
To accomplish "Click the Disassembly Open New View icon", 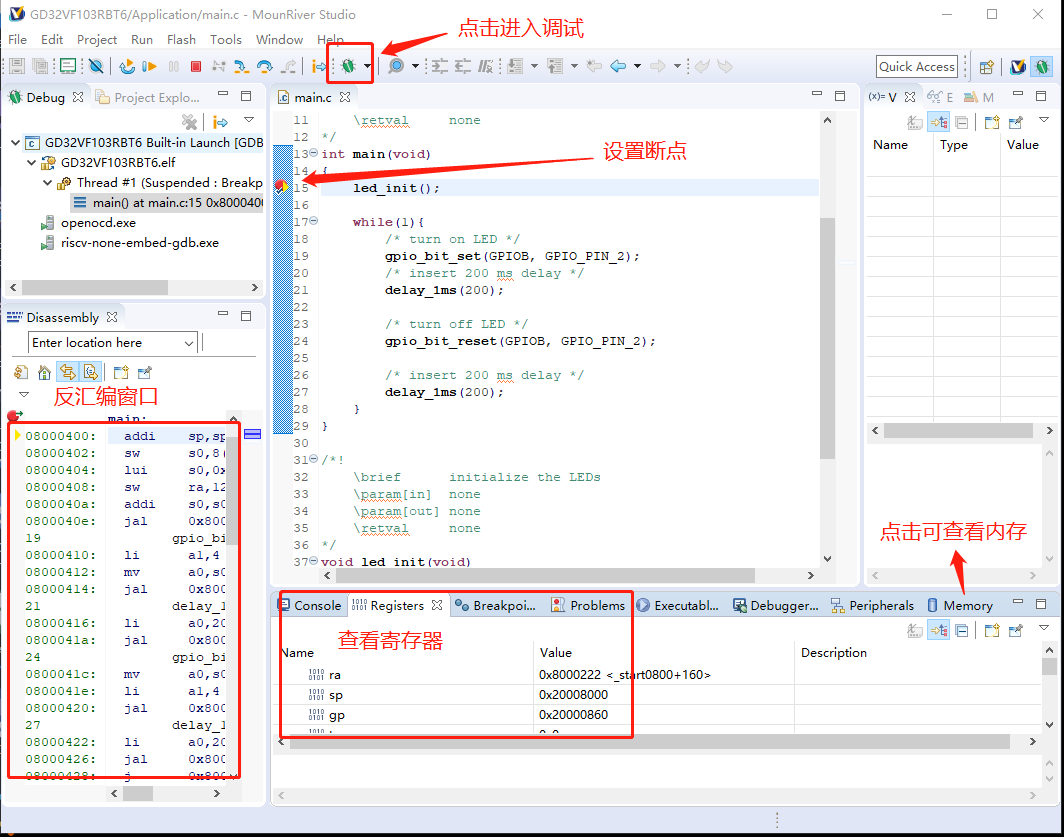I will click(x=121, y=372).
